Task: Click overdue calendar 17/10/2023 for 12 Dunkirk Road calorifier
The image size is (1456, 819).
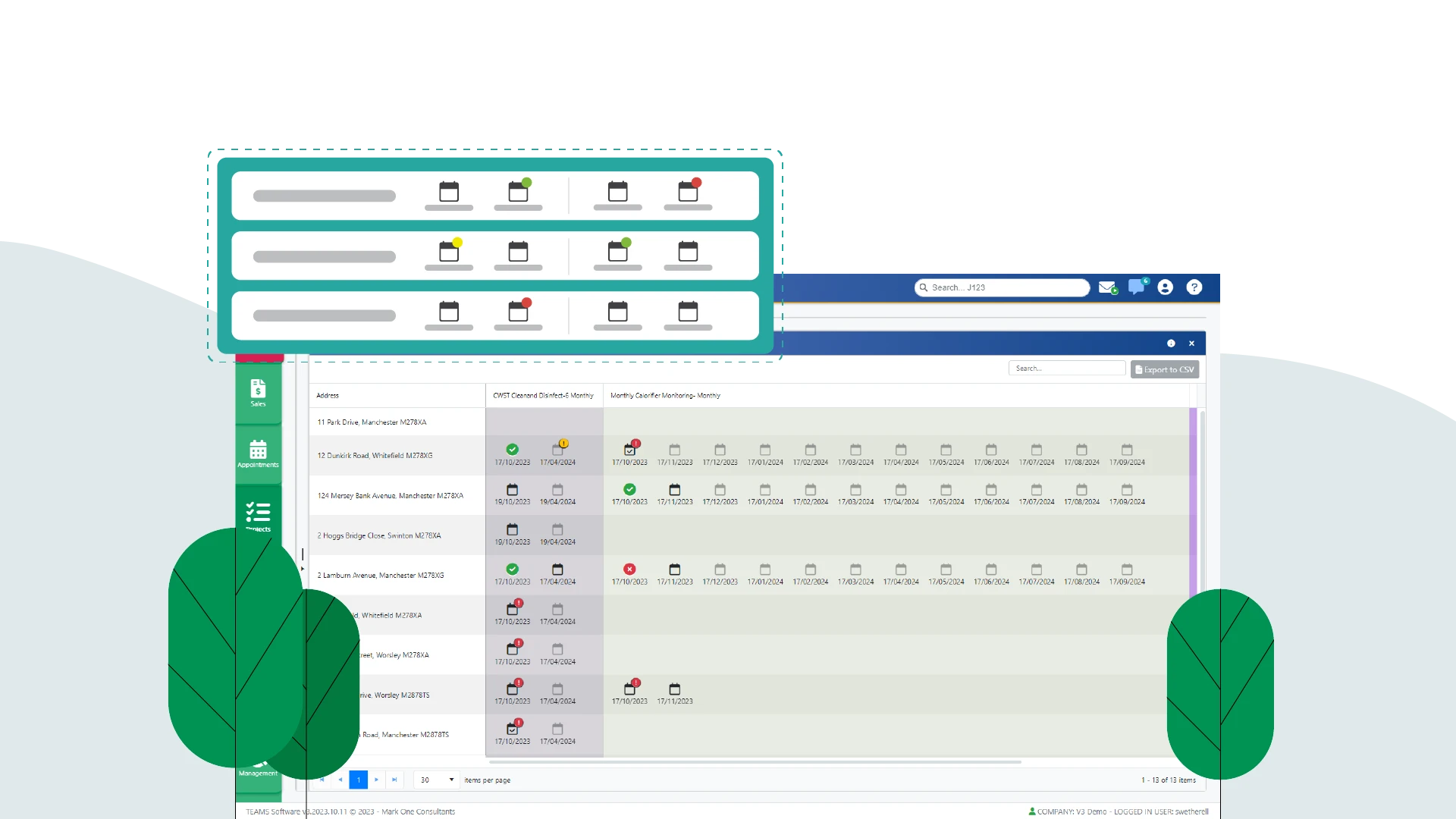Action: [629, 450]
